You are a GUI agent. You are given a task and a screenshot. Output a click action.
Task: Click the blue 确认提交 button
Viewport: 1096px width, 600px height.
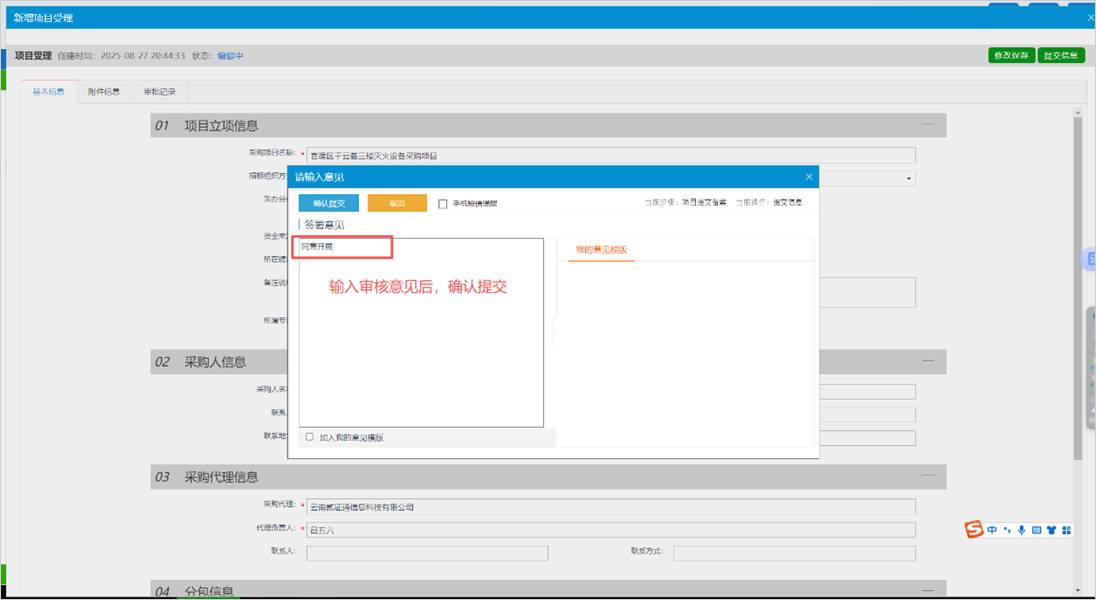pos(329,203)
